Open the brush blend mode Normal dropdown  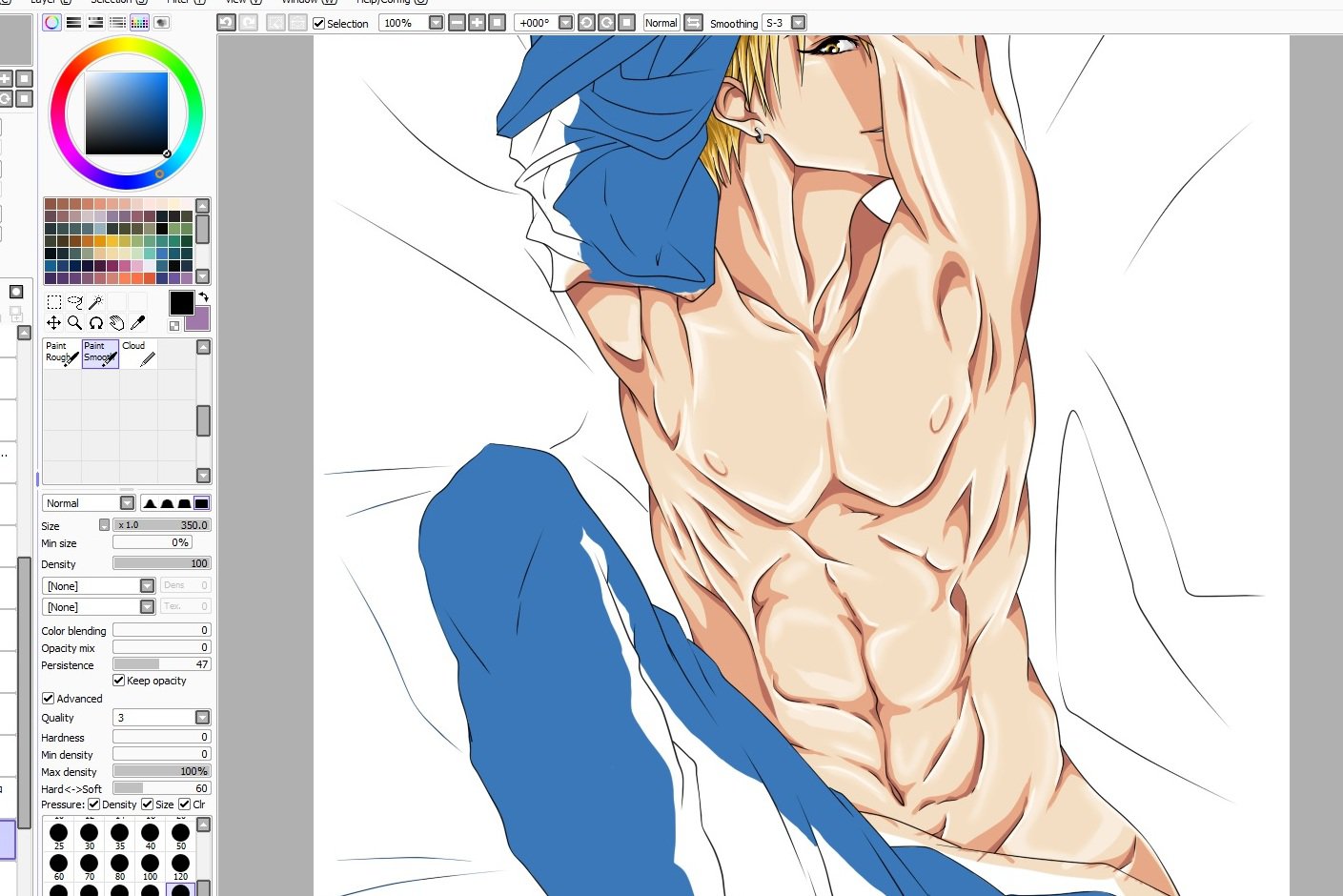coord(127,503)
